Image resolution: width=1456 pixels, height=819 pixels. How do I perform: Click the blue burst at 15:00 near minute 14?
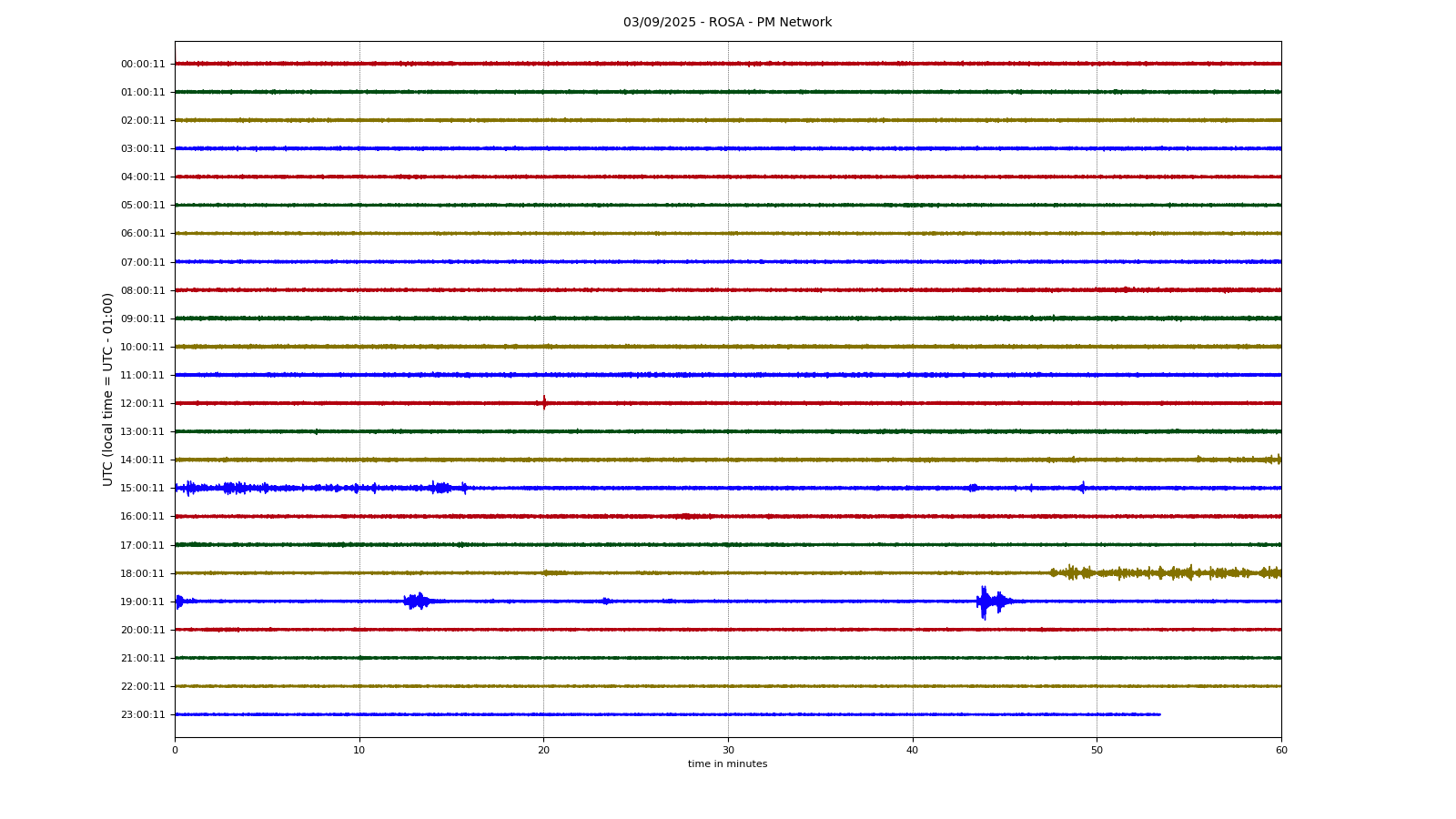(x=440, y=488)
